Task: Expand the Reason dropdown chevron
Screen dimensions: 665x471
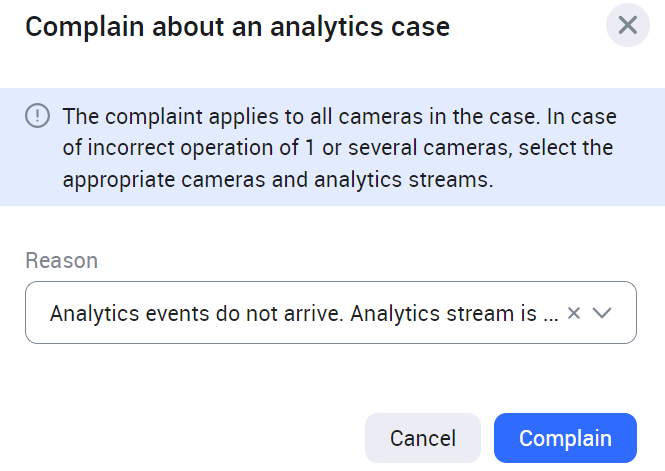Action: click(x=602, y=313)
